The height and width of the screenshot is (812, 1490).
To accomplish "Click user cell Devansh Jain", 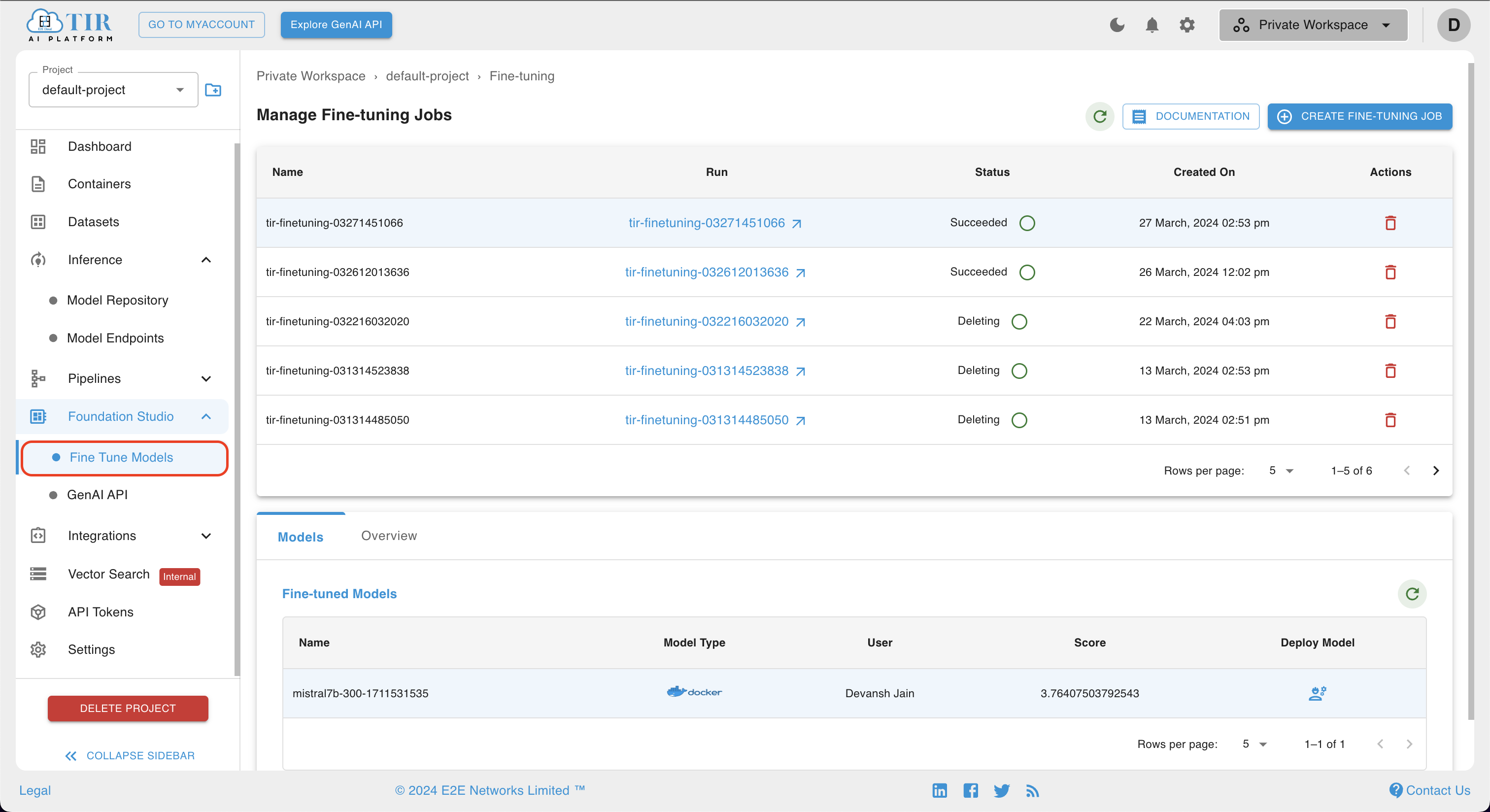I will coord(879,693).
